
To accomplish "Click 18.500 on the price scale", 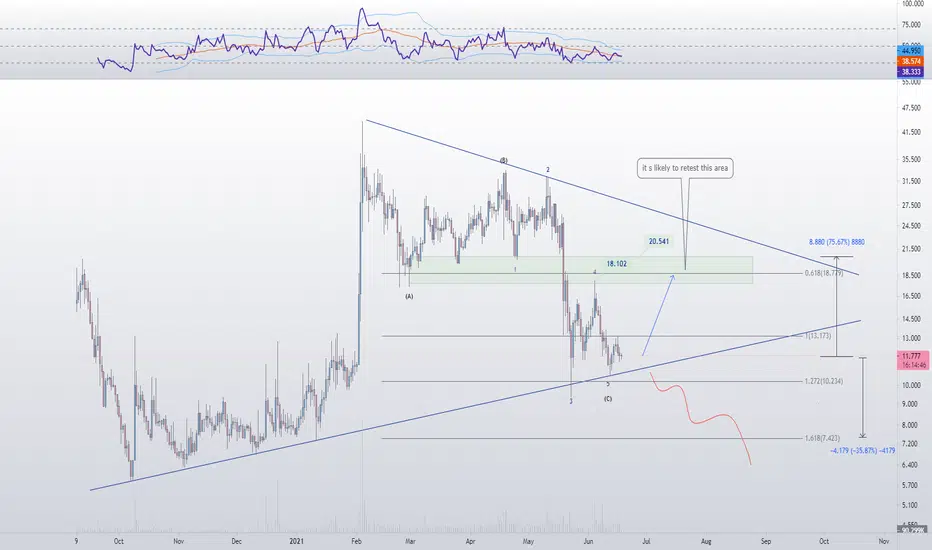I will 911,275.
